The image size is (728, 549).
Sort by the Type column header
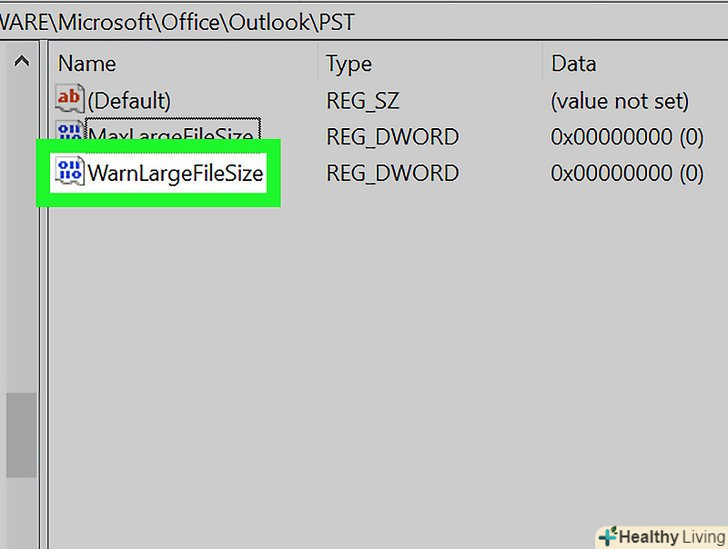click(349, 64)
